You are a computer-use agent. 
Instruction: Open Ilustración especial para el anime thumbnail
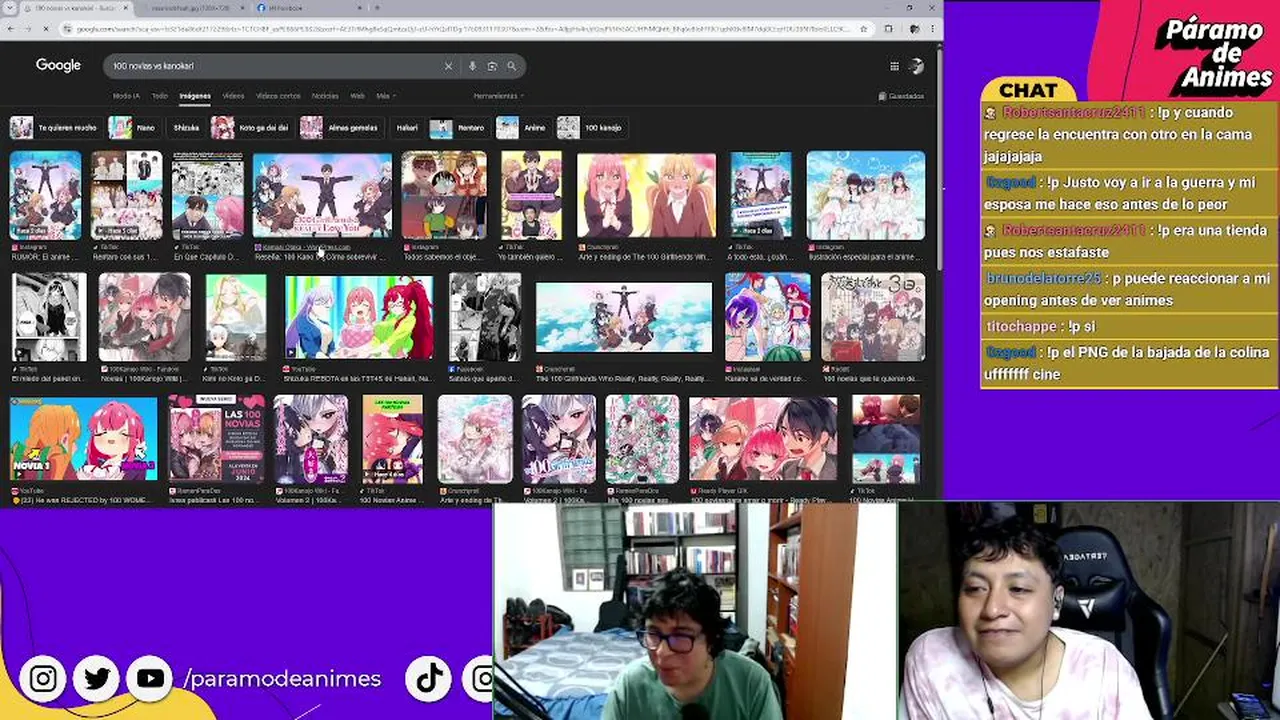866,196
